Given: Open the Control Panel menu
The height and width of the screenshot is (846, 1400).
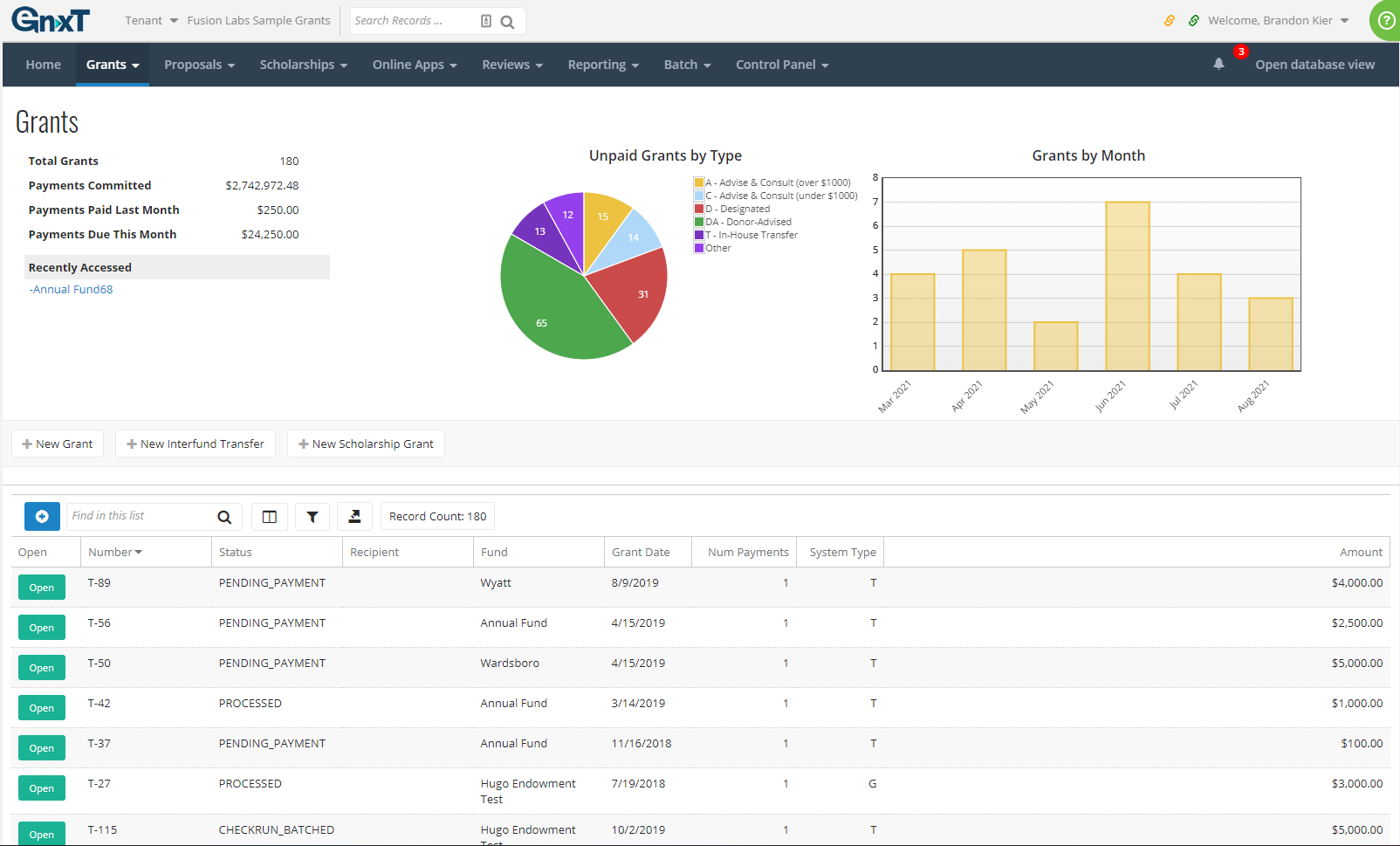Looking at the screenshot, I should [780, 64].
